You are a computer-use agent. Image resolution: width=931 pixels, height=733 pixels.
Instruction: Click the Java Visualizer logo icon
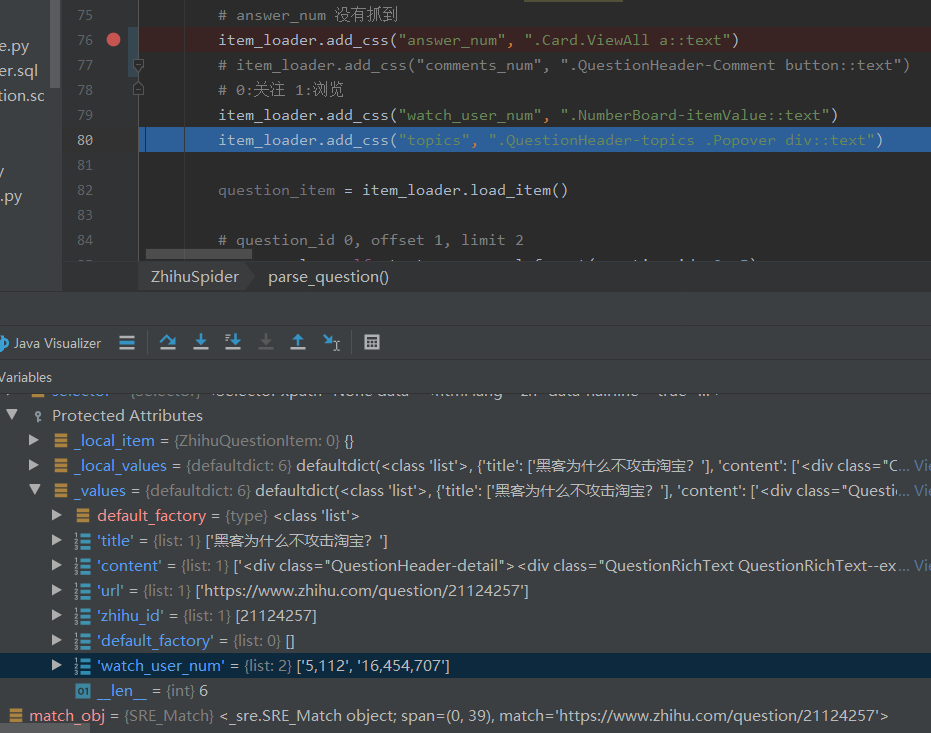(4, 343)
